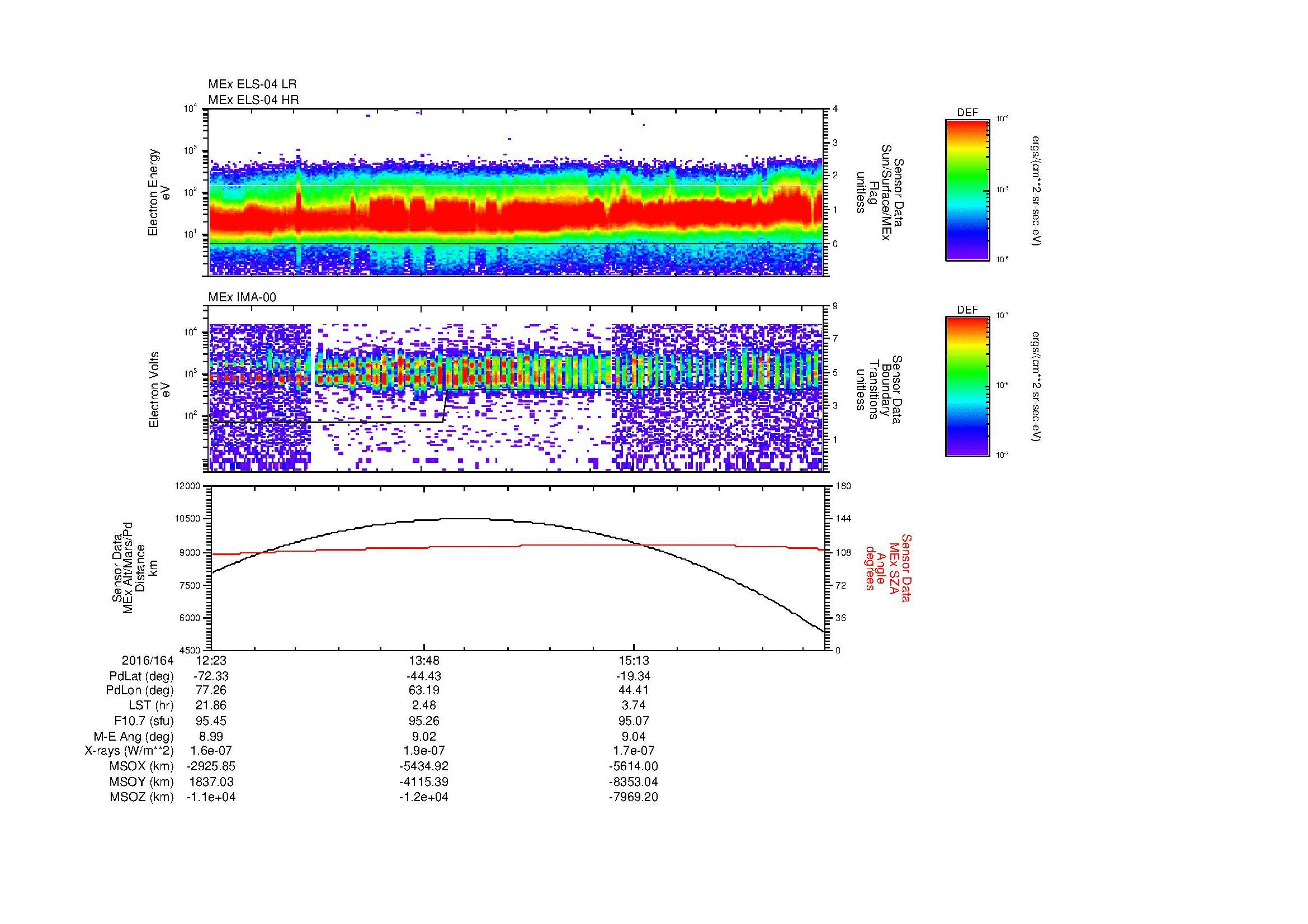This screenshot has height=924, width=1308.
Task: Click the F10.7 value 95.45
Action: 210,721
